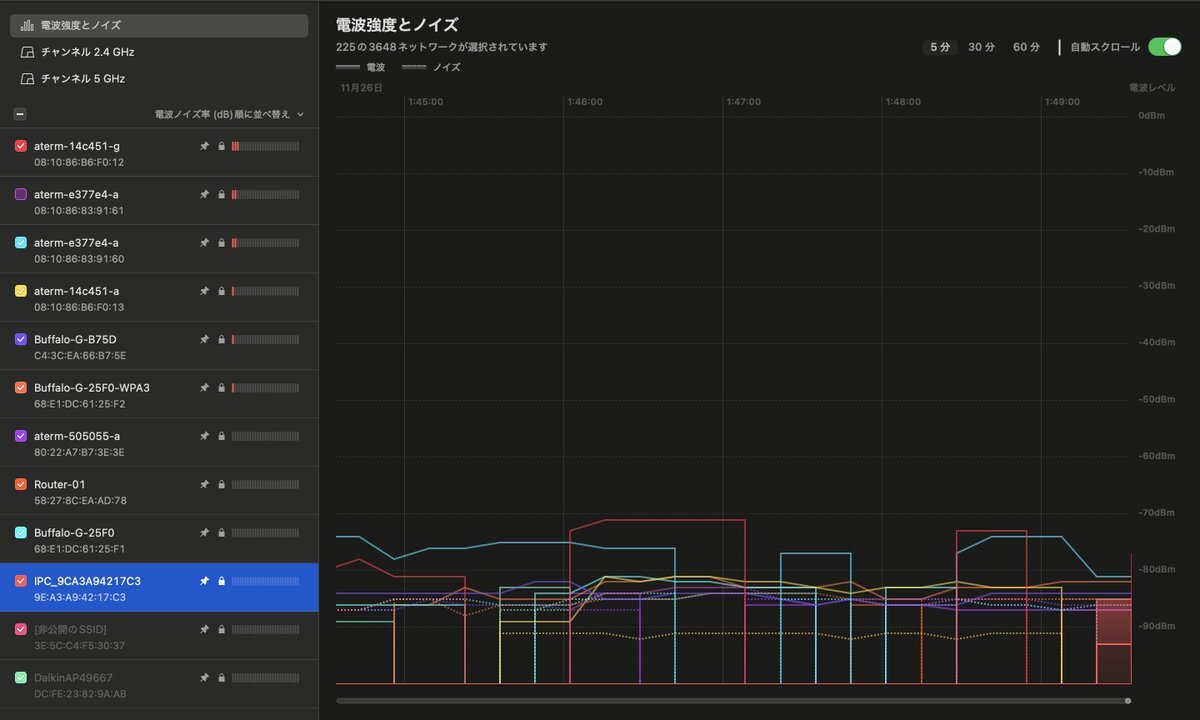Select the DaikinAP49667 network row
Screen dimensions: 1200x720
(110, 685)
